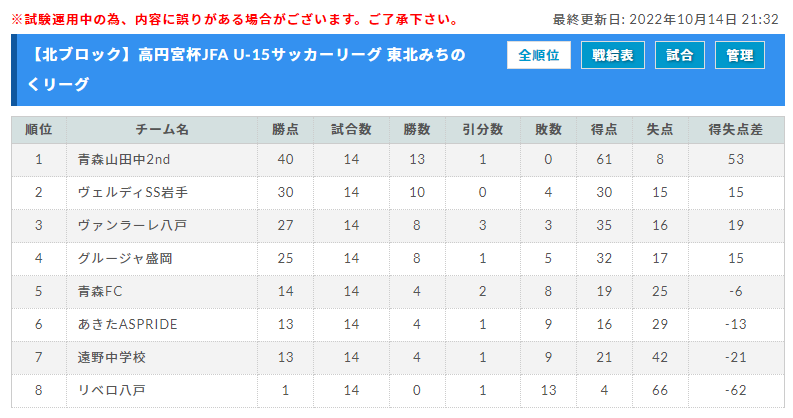Viewport: 793px width, 418px height.
Task: Open team ヴェルディSS岩手
Action: [126, 192]
